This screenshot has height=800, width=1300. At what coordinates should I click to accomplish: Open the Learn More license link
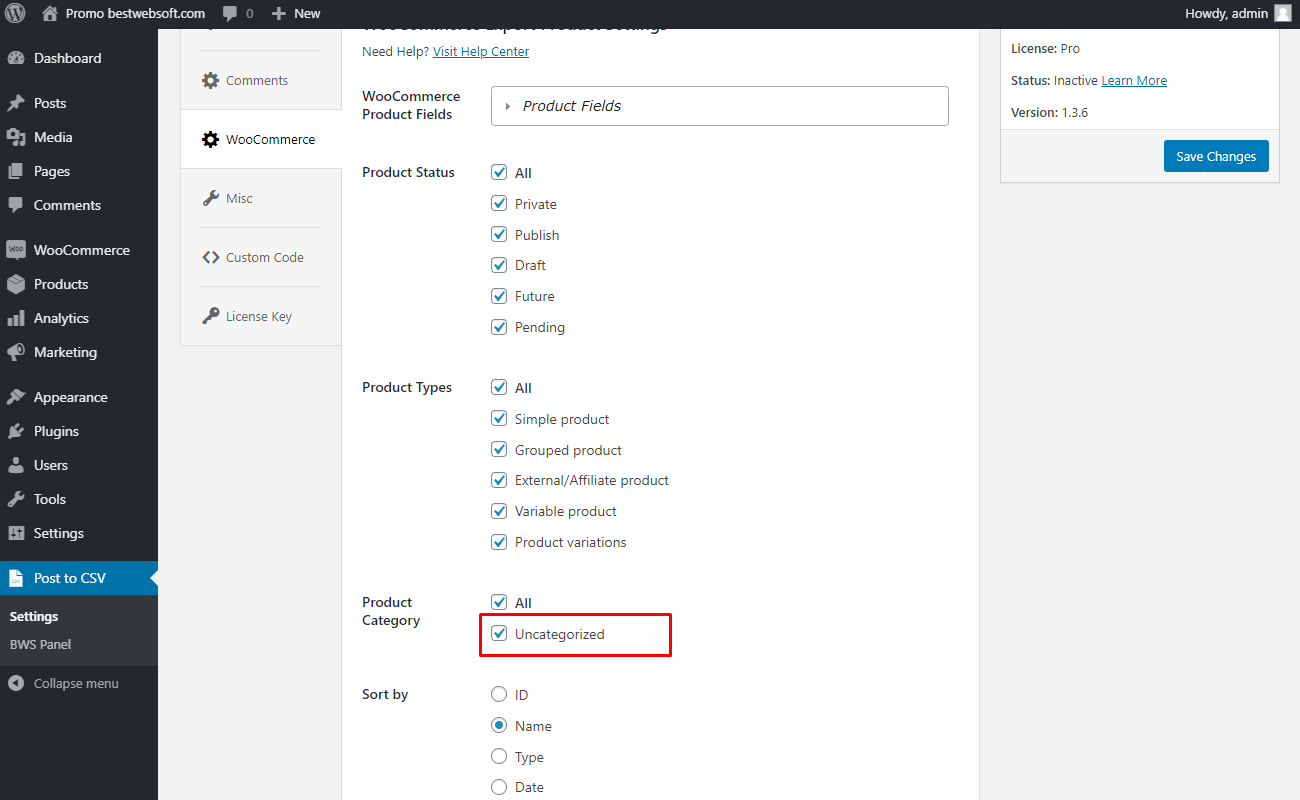[x=1134, y=81]
